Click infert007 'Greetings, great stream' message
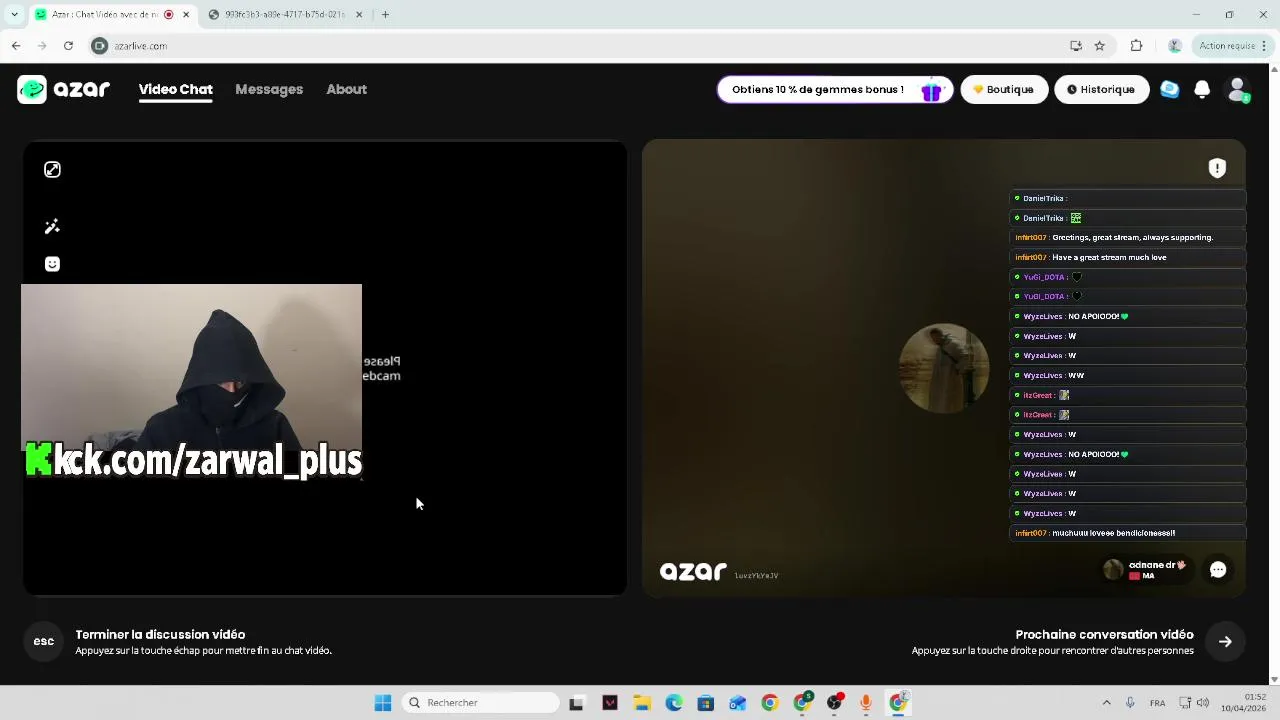Screen dimensions: 1280x720 point(1128,237)
